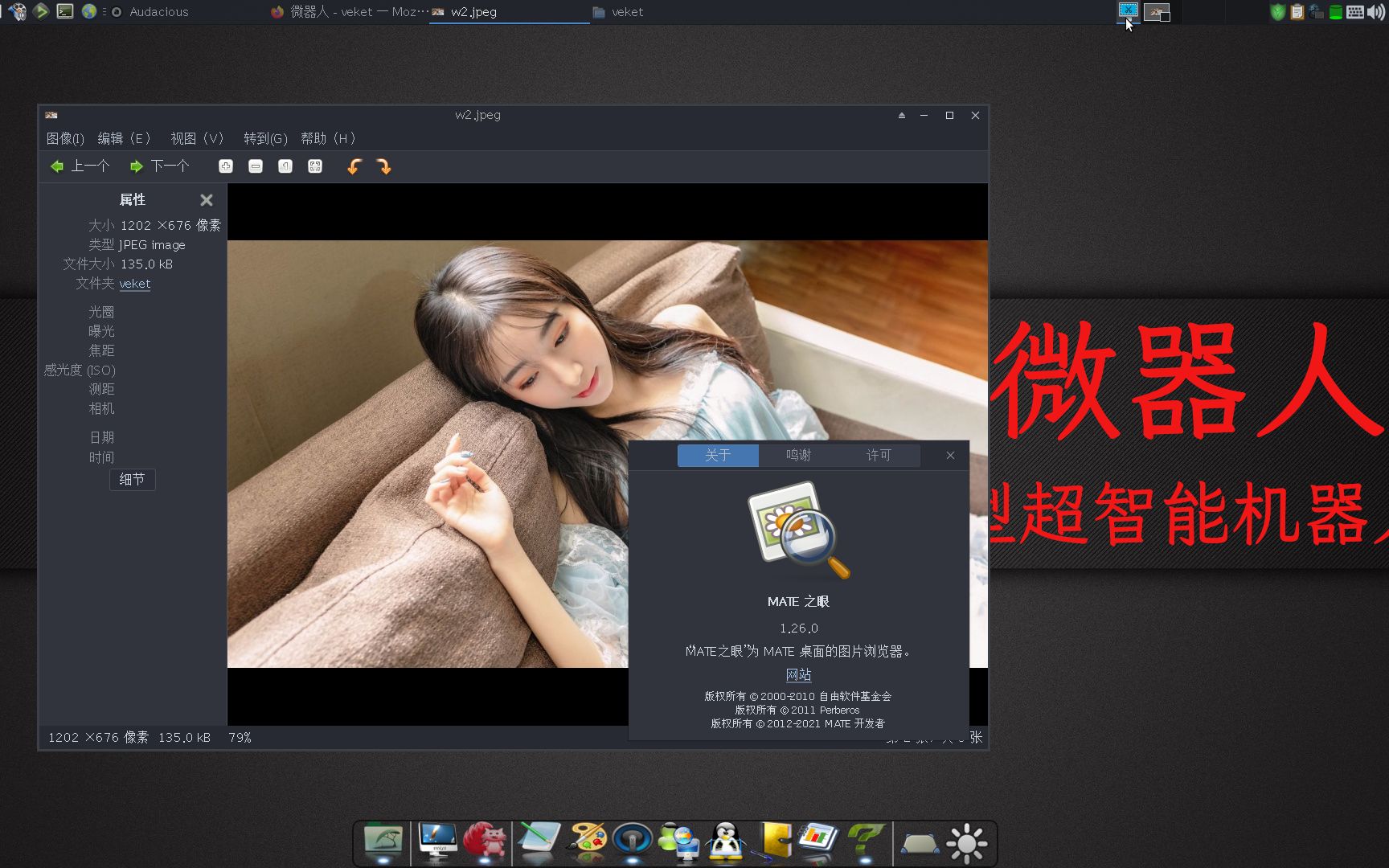
Task: Click the green shield tray icon
Action: tap(1277, 12)
